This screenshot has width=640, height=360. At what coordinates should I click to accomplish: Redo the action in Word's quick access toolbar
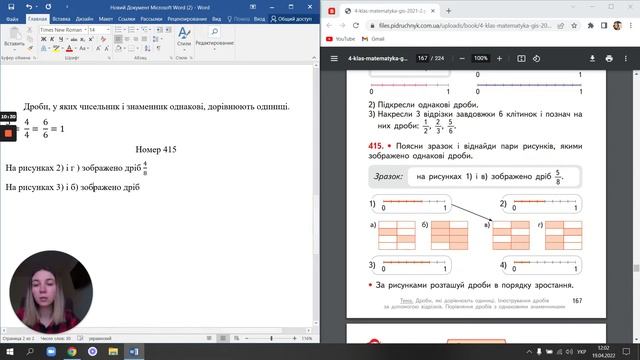pyautogui.click(x=49, y=7)
